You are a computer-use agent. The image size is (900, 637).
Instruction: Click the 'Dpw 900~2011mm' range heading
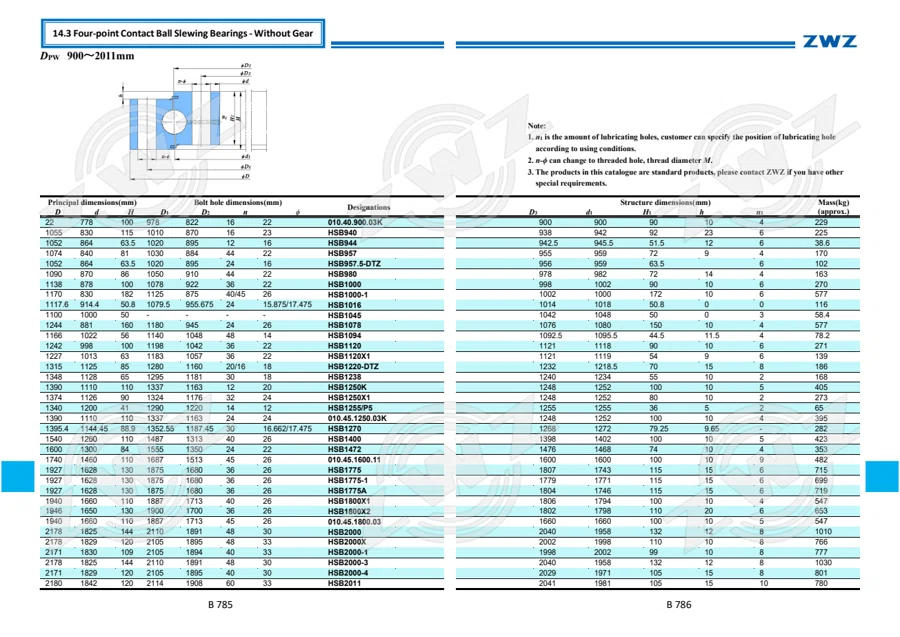point(87,56)
